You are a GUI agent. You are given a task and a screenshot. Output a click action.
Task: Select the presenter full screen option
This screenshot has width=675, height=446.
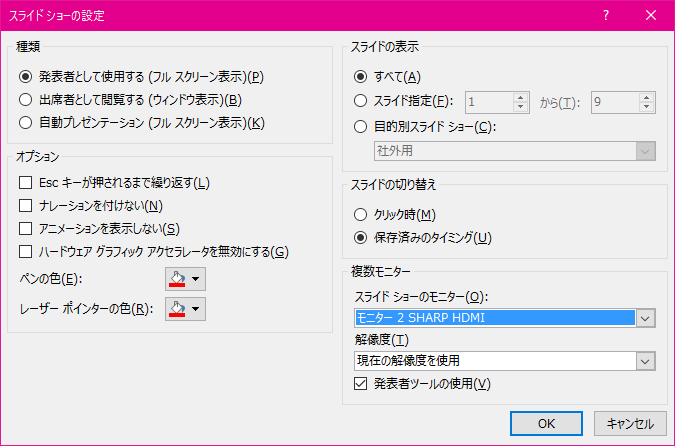[26, 76]
